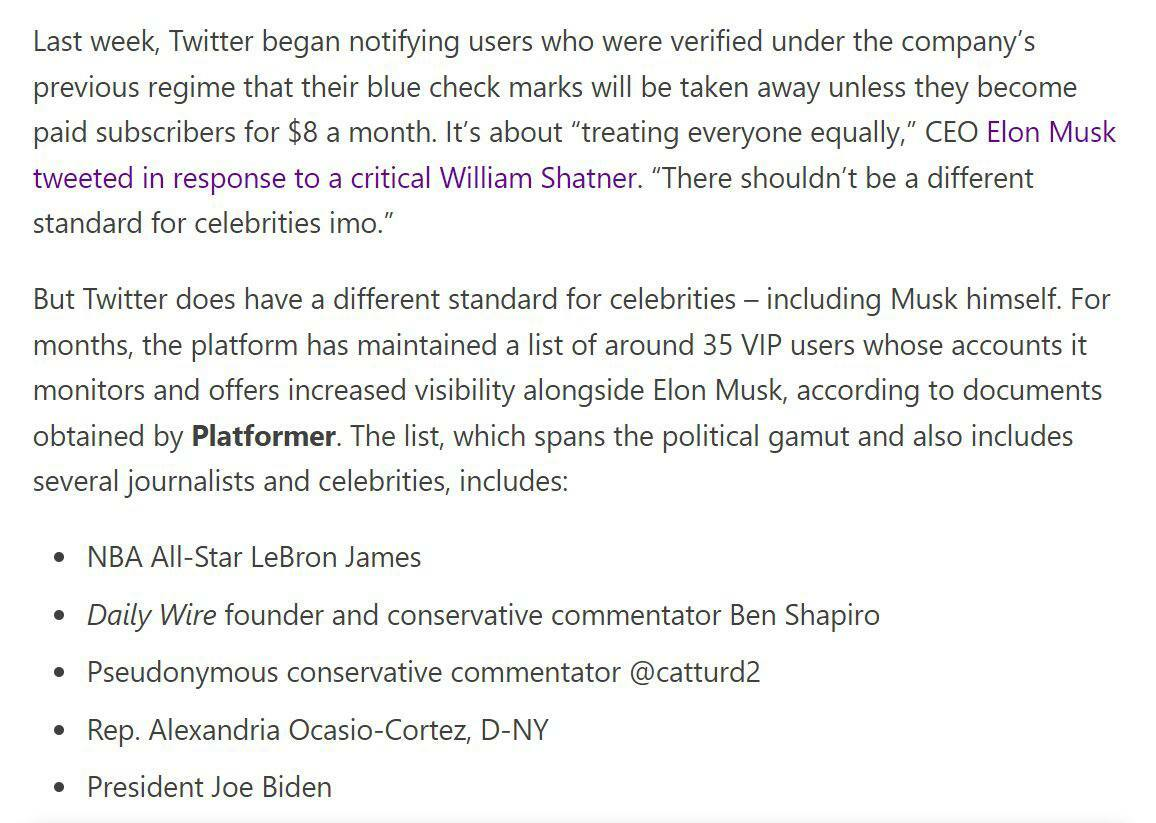Click the bullet point before LeBron James

(x=60, y=558)
